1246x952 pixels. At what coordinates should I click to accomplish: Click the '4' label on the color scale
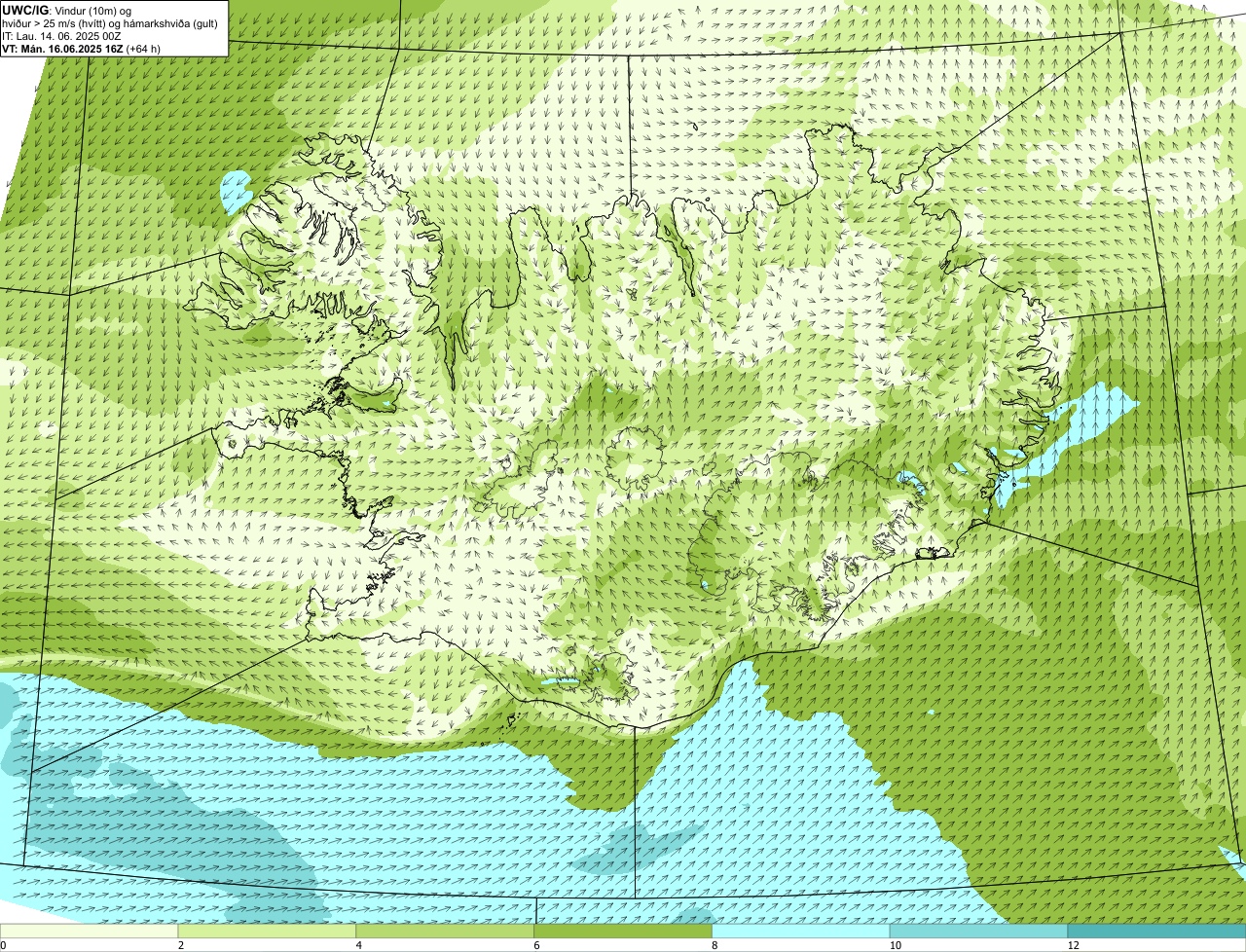tap(359, 945)
